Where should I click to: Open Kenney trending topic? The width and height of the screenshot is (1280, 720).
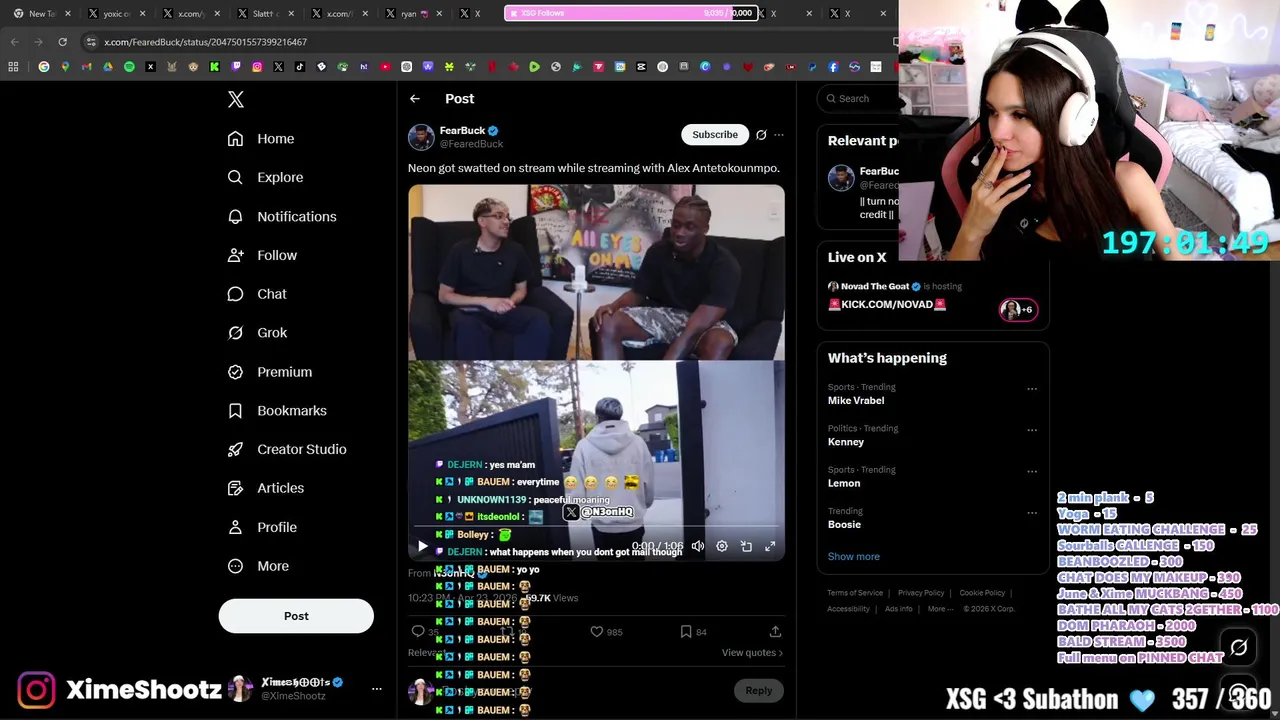click(x=846, y=441)
